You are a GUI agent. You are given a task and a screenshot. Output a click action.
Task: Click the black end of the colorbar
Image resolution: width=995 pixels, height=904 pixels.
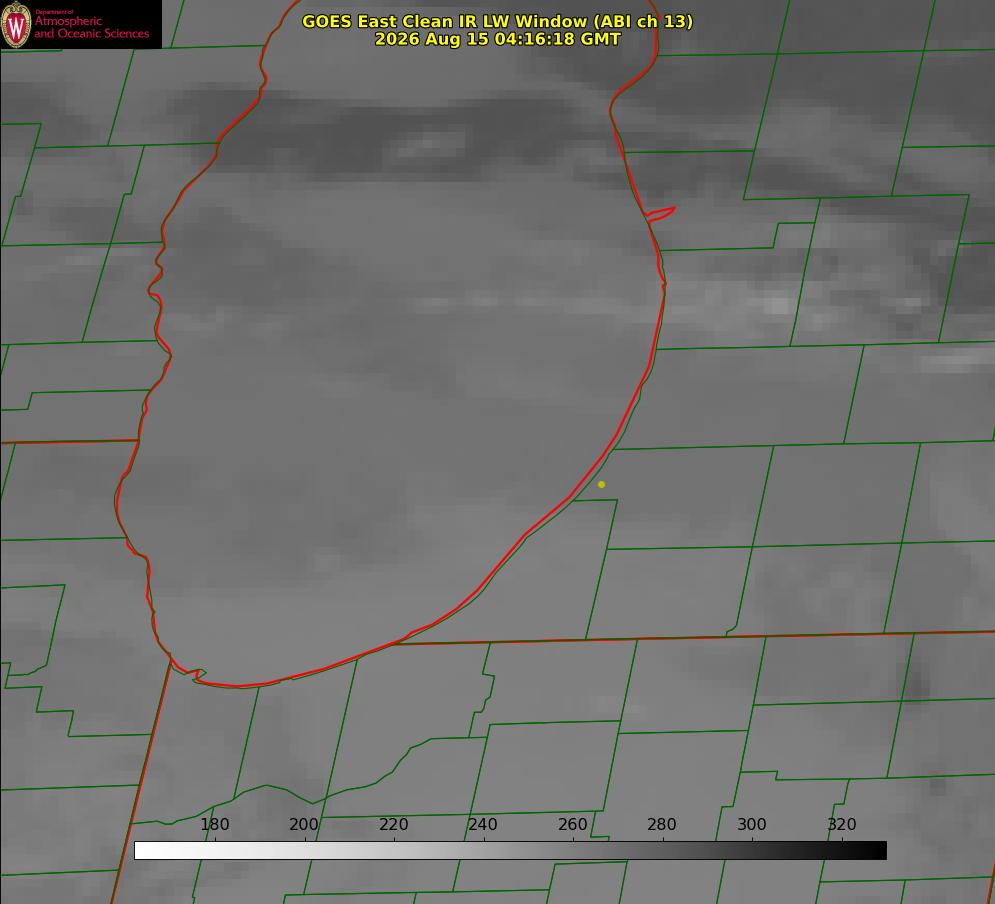(x=878, y=851)
